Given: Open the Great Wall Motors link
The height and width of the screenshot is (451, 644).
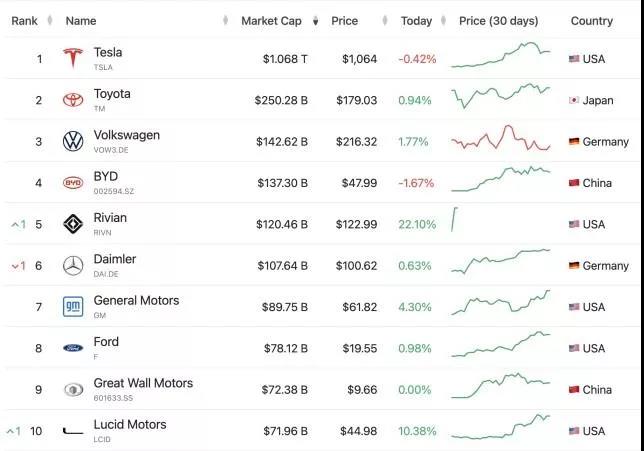Looking at the screenshot, I should click(x=143, y=383).
